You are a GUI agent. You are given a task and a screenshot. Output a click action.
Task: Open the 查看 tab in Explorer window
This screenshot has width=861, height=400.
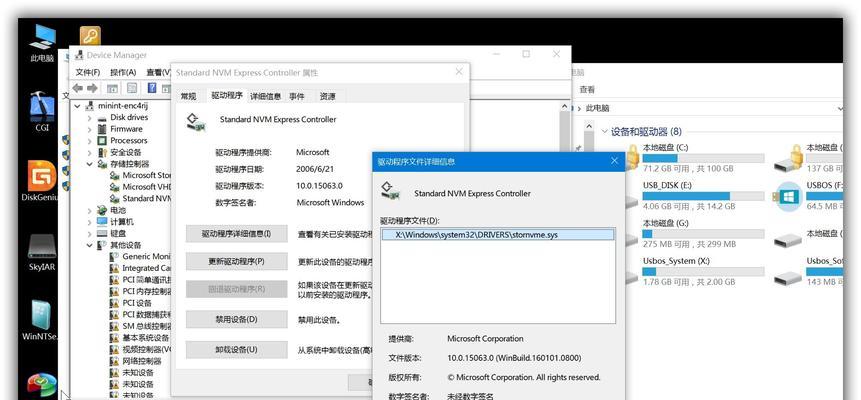[x=587, y=90]
